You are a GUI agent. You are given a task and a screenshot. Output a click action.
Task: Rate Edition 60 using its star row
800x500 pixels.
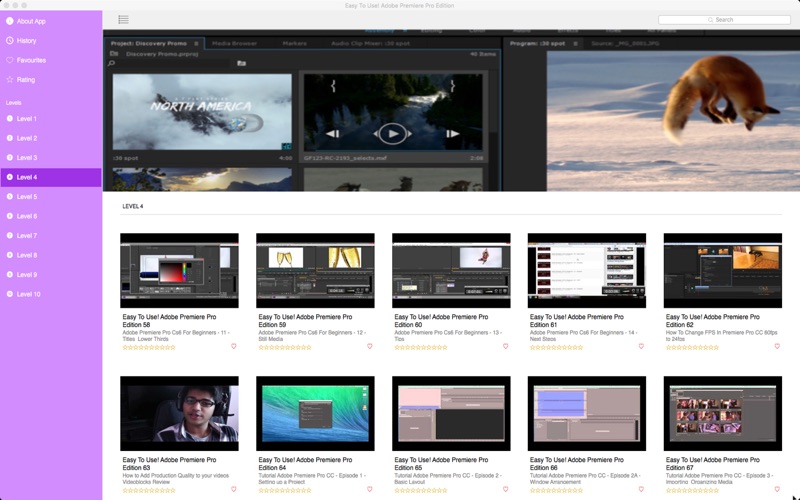click(x=421, y=347)
